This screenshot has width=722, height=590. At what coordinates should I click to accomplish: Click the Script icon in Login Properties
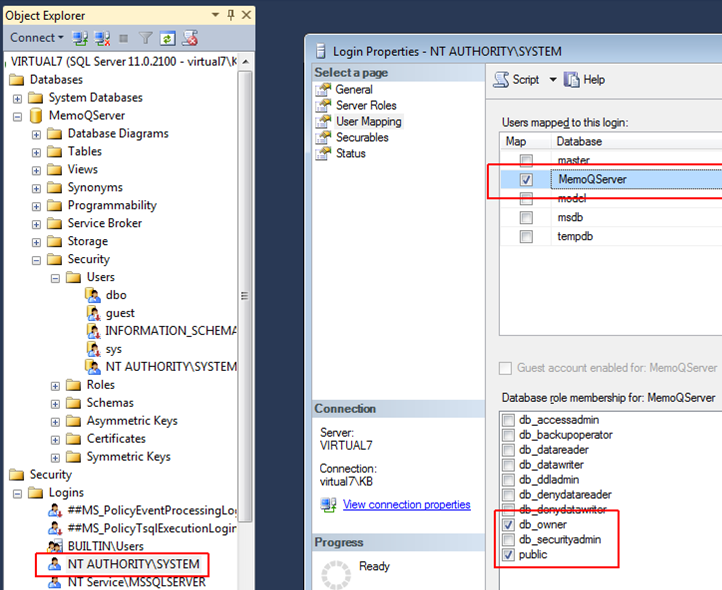tap(504, 80)
